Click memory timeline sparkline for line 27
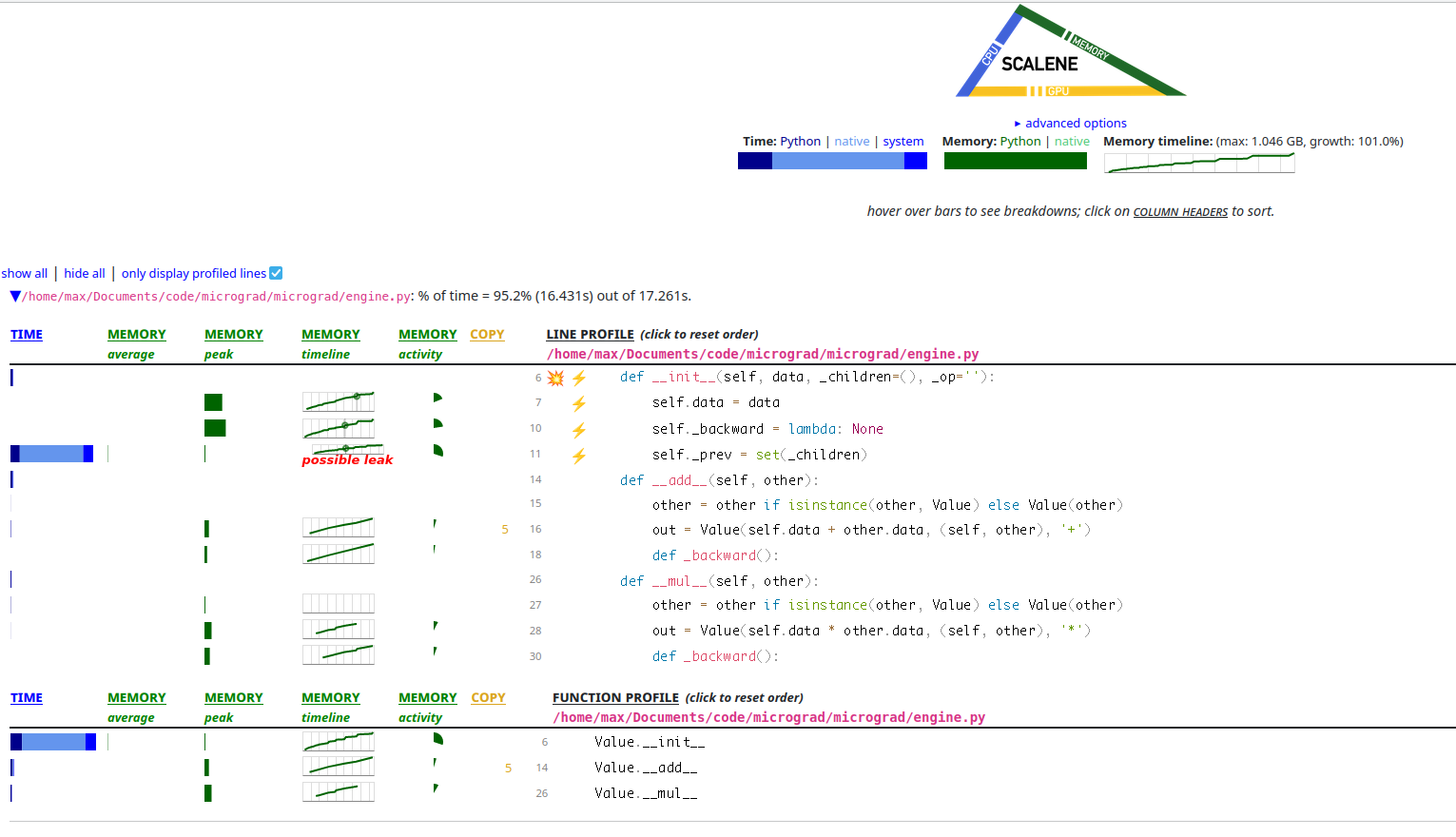The height and width of the screenshot is (837, 1456). coord(339,603)
